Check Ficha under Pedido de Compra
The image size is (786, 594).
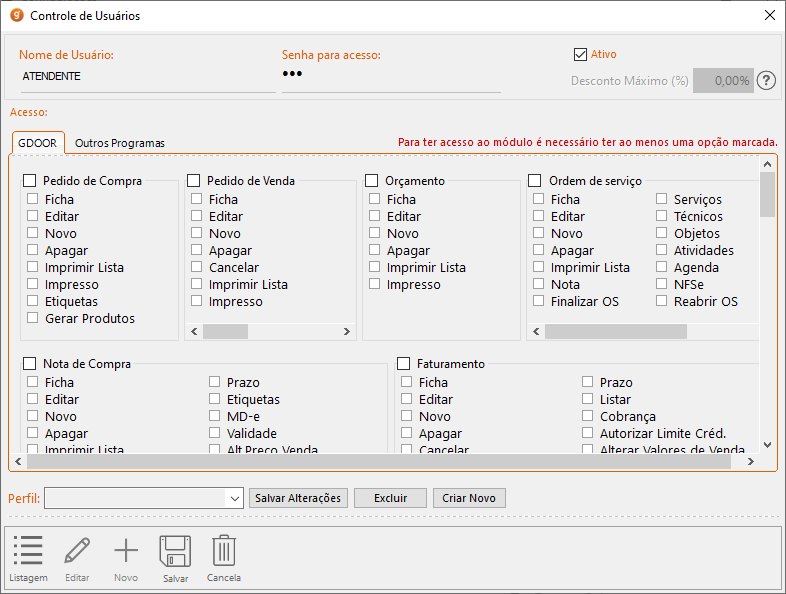click(33, 199)
